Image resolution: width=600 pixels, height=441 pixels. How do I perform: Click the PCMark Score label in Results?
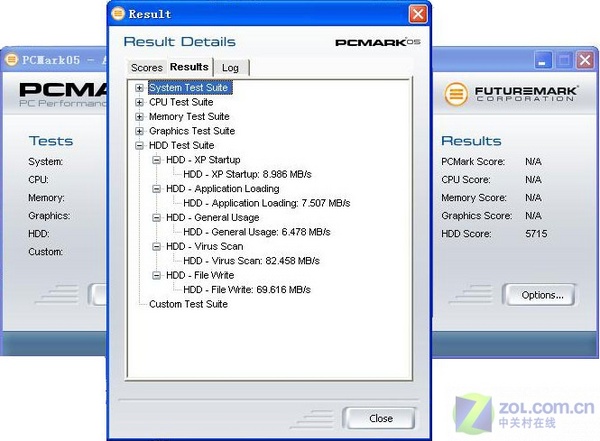[x=473, y=162]
